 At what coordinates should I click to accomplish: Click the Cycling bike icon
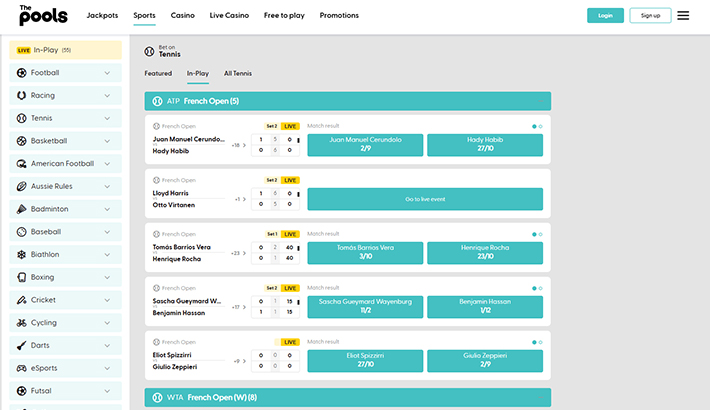(21, 323)
